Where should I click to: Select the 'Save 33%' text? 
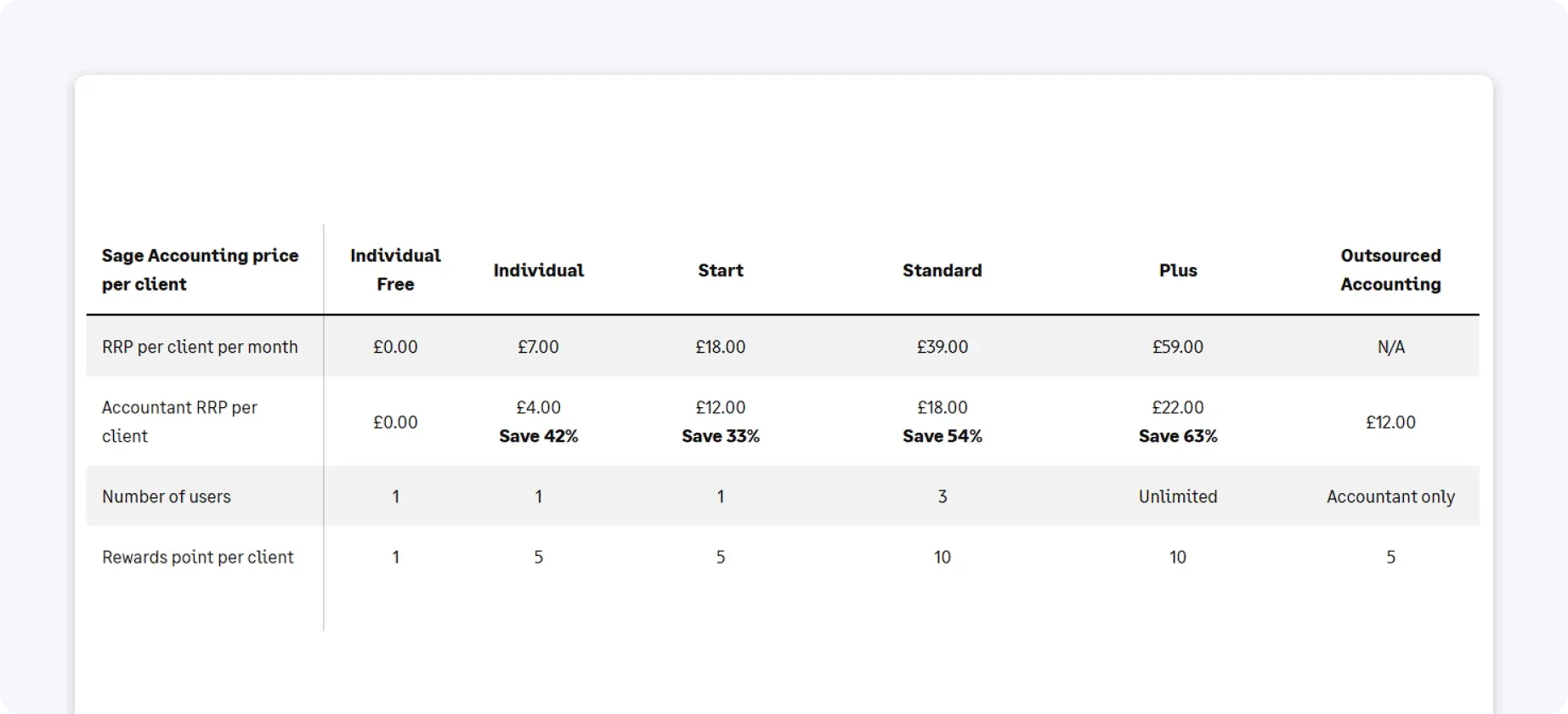click(x=721, y=436)
